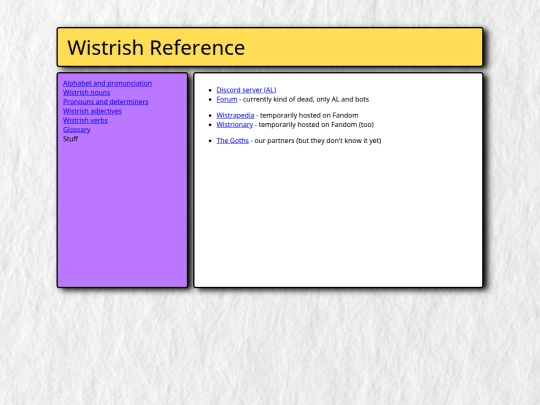Click 'temporarily hosted on Fandom (too)' text
This screenshot has height=405, width=540.
pos(316,125)
